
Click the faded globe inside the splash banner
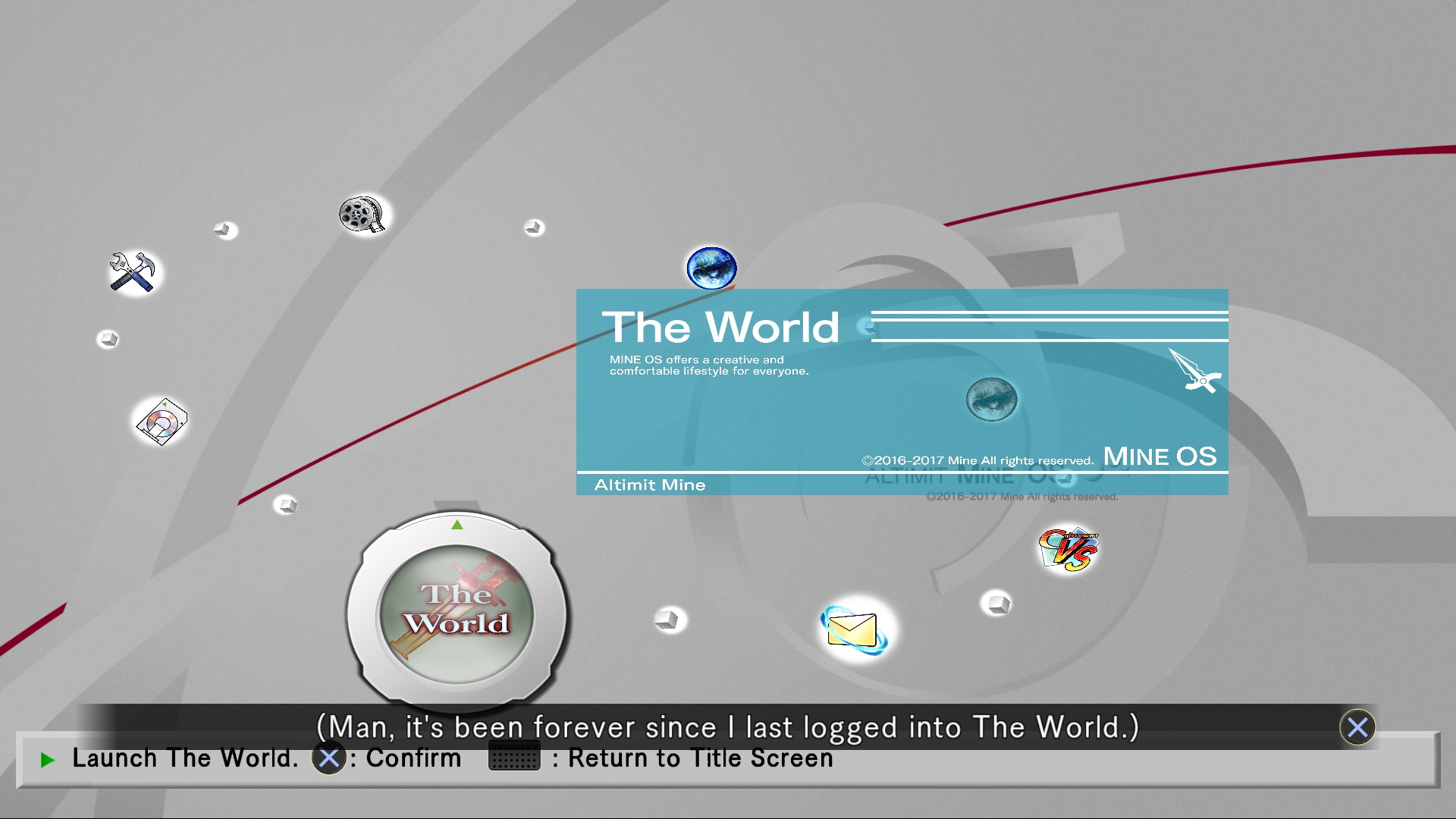991,399
